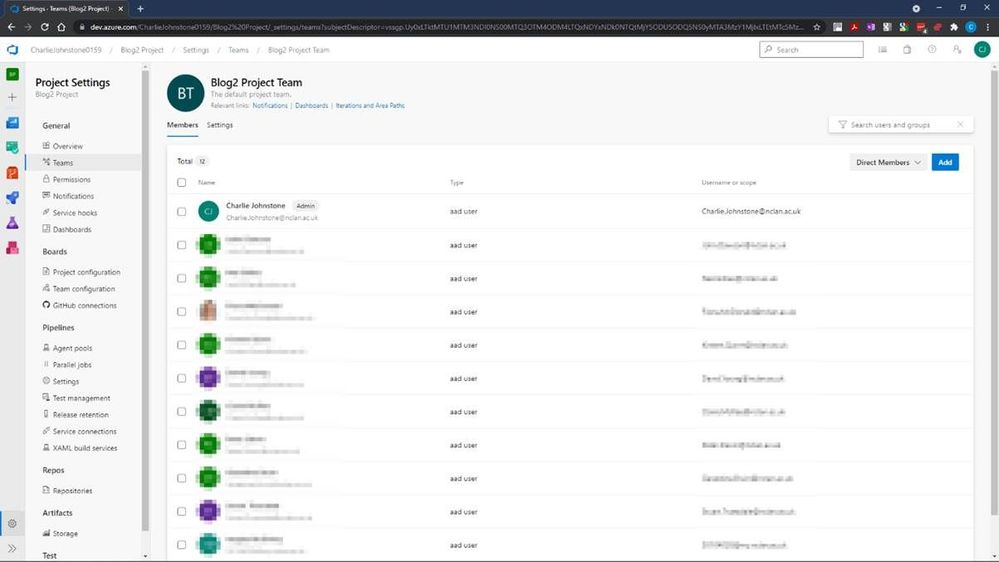Click main page vertical scrollbar
Screen dimensions: 999x562
tap(995, 293)
